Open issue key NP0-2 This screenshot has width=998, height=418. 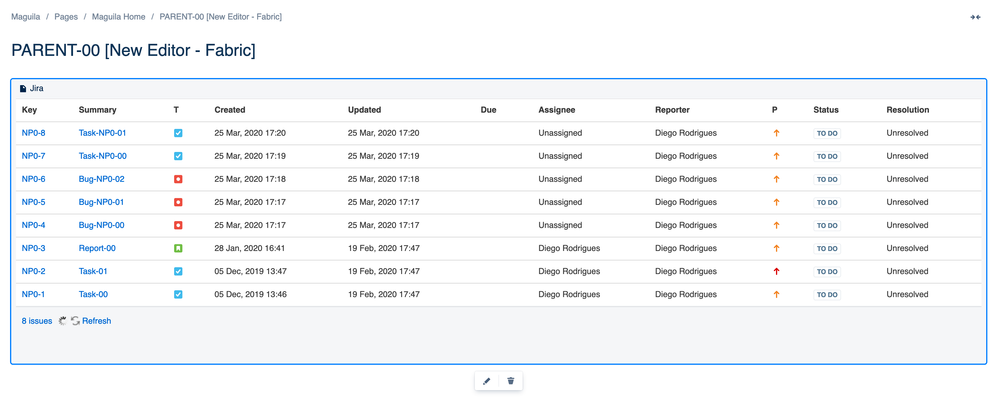[33, 272]
